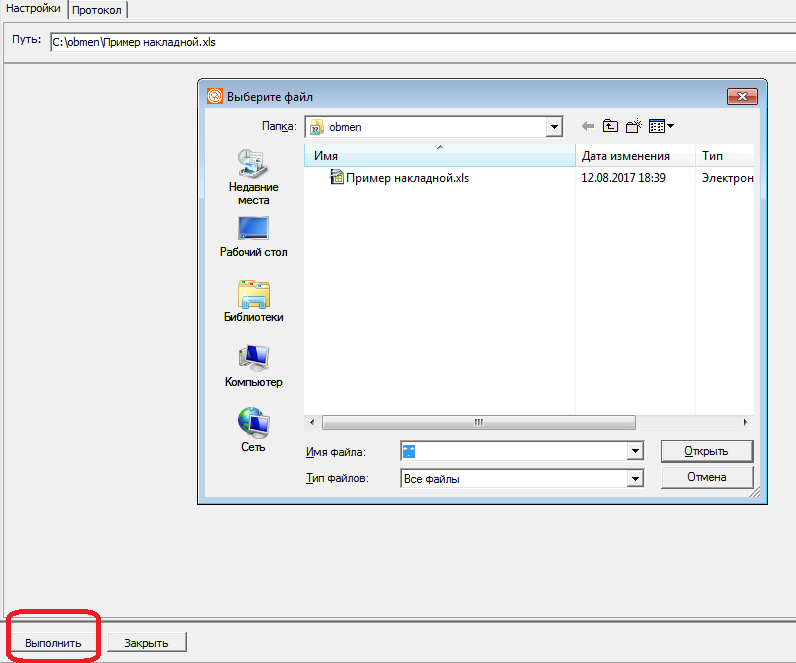Click the Up One Level folder icon
The width and height of the screenshot is (796, 663).
click(x=610, y=126)
